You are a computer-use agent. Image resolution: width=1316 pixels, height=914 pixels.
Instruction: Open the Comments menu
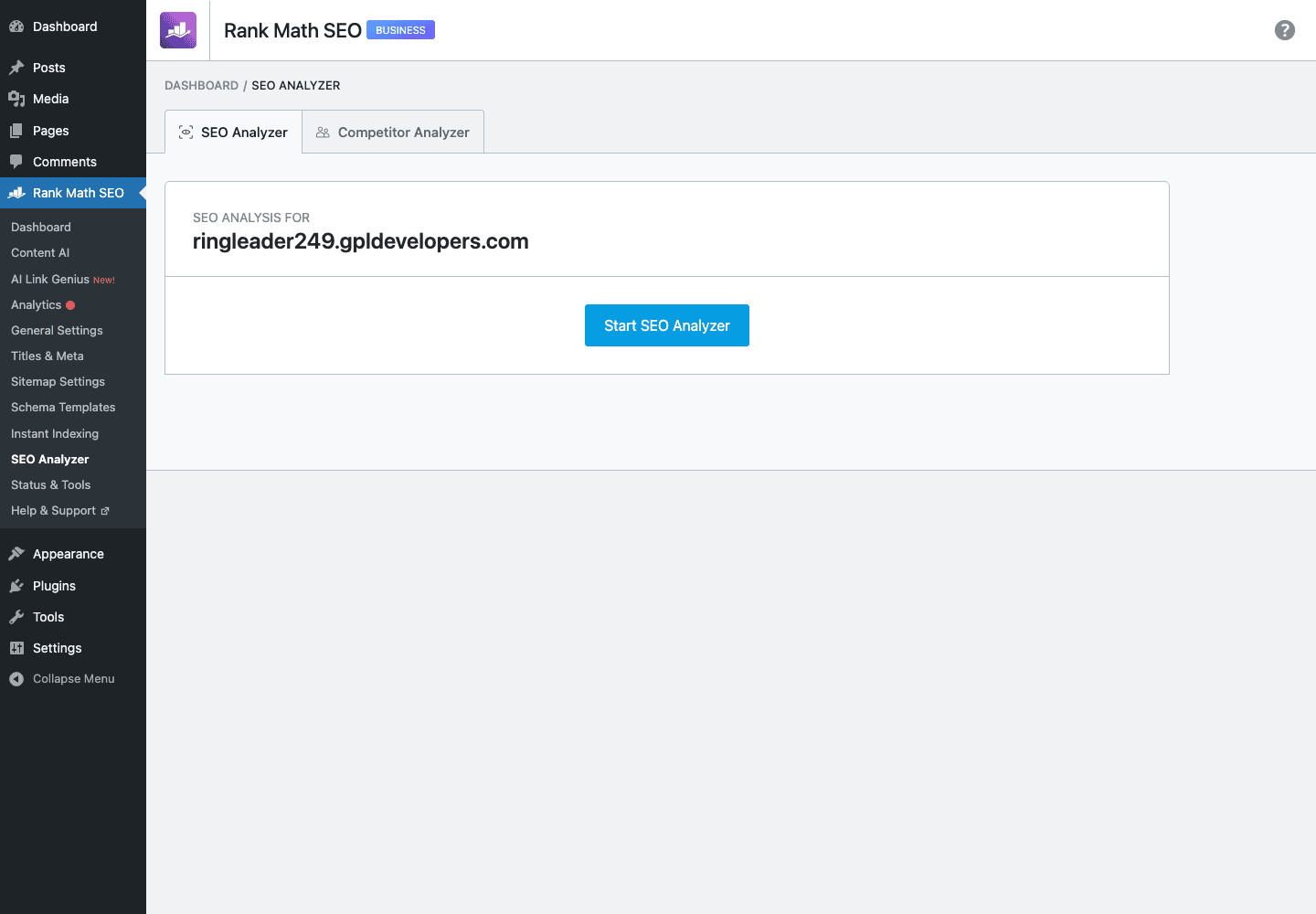73,162
